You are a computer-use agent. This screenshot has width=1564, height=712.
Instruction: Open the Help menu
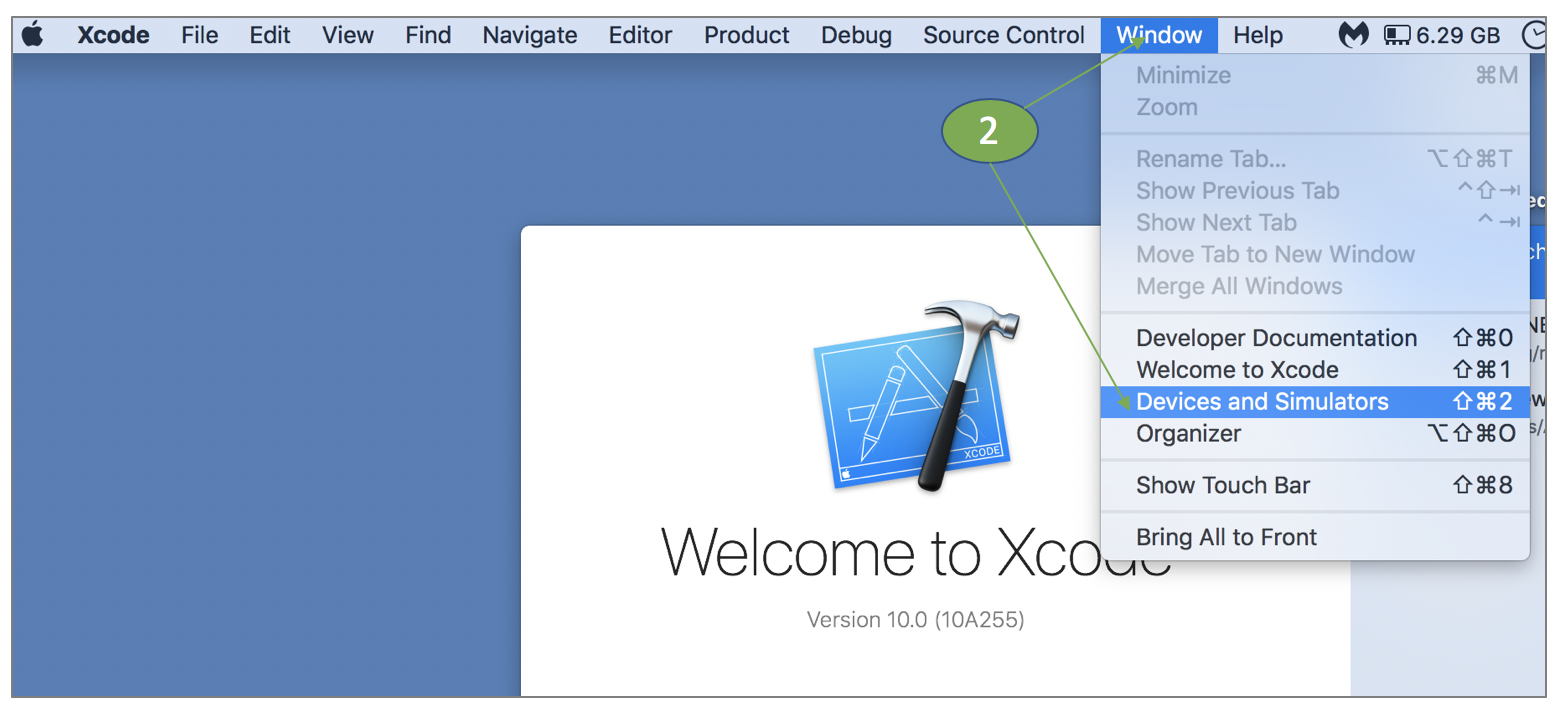coord(1257,35)
